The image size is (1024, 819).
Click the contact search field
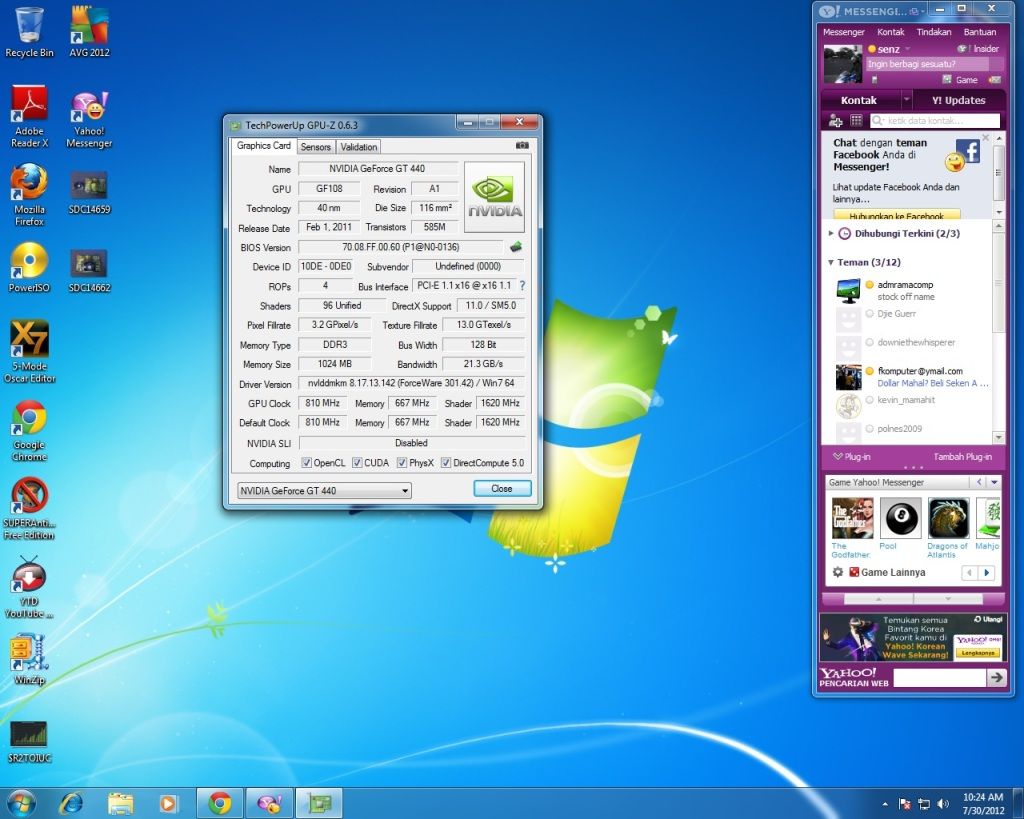click(935, 121)
